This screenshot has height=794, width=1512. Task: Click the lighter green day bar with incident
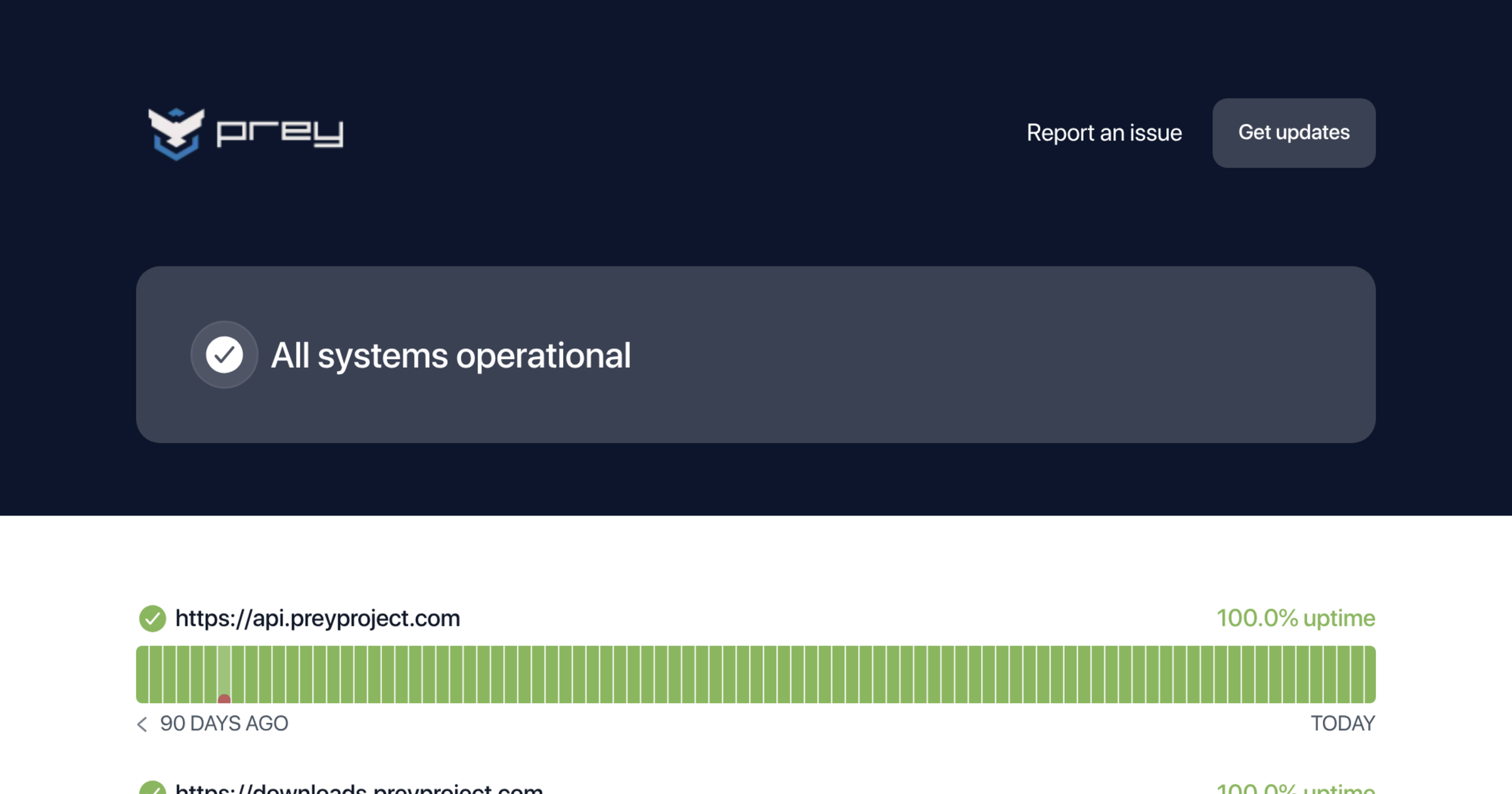224,674
